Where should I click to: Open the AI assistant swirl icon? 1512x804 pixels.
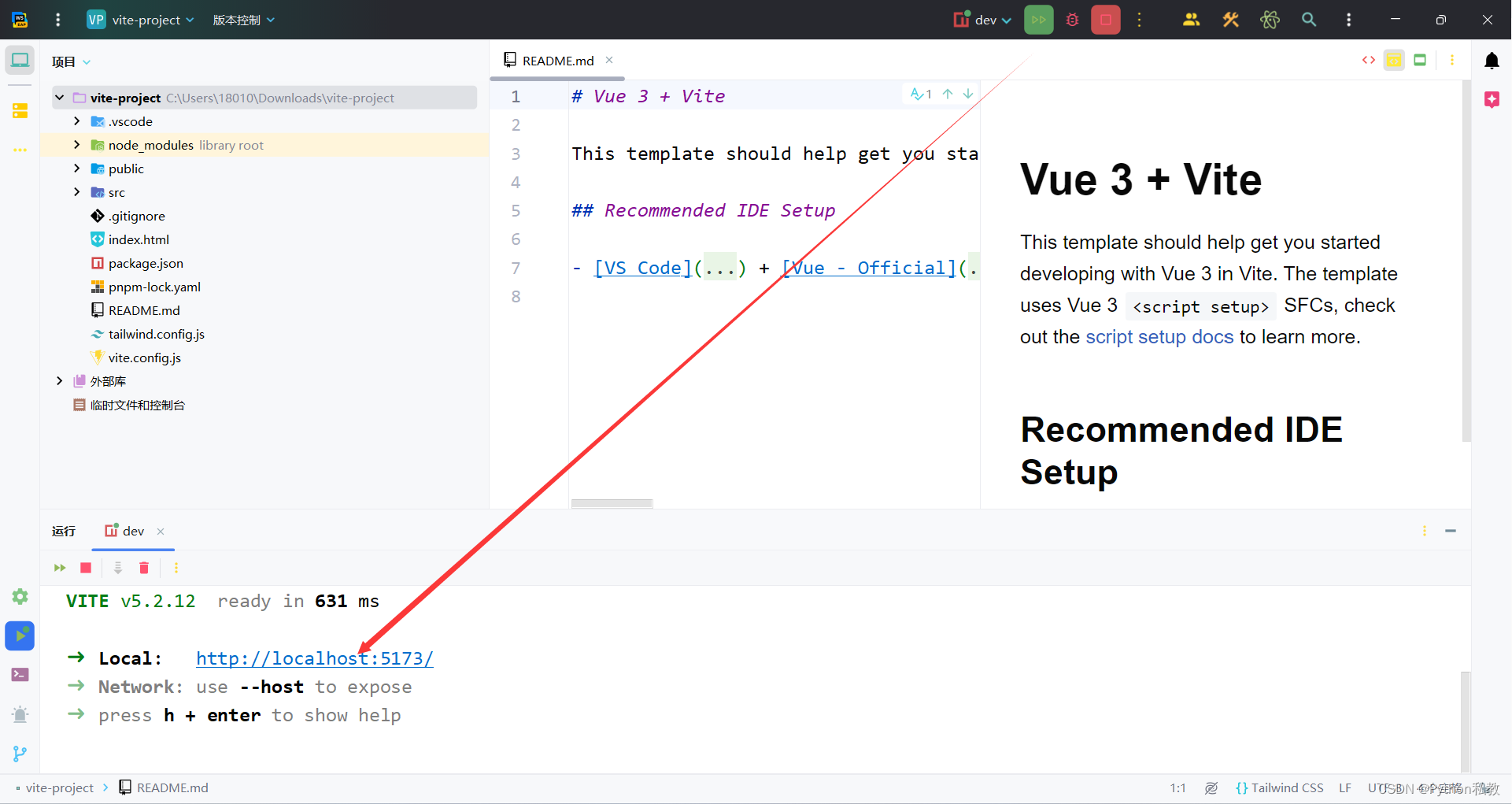pyautogui.click(x=1270, y=20)
